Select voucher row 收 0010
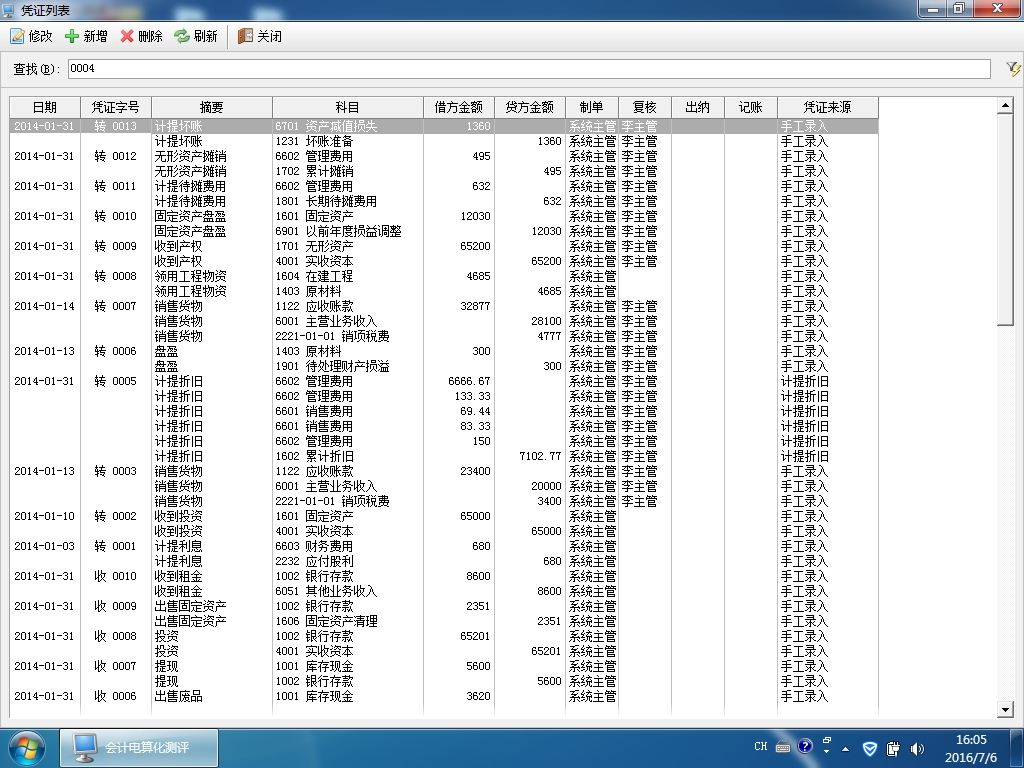 443,577
